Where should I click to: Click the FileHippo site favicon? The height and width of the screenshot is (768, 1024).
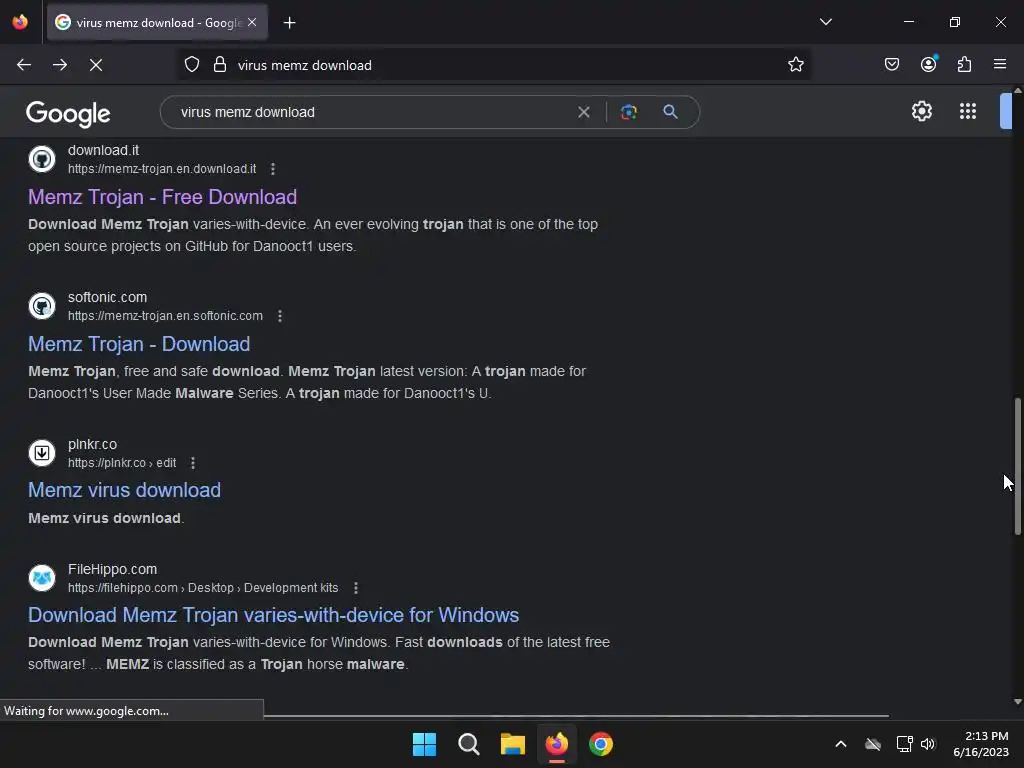point(42,577)
